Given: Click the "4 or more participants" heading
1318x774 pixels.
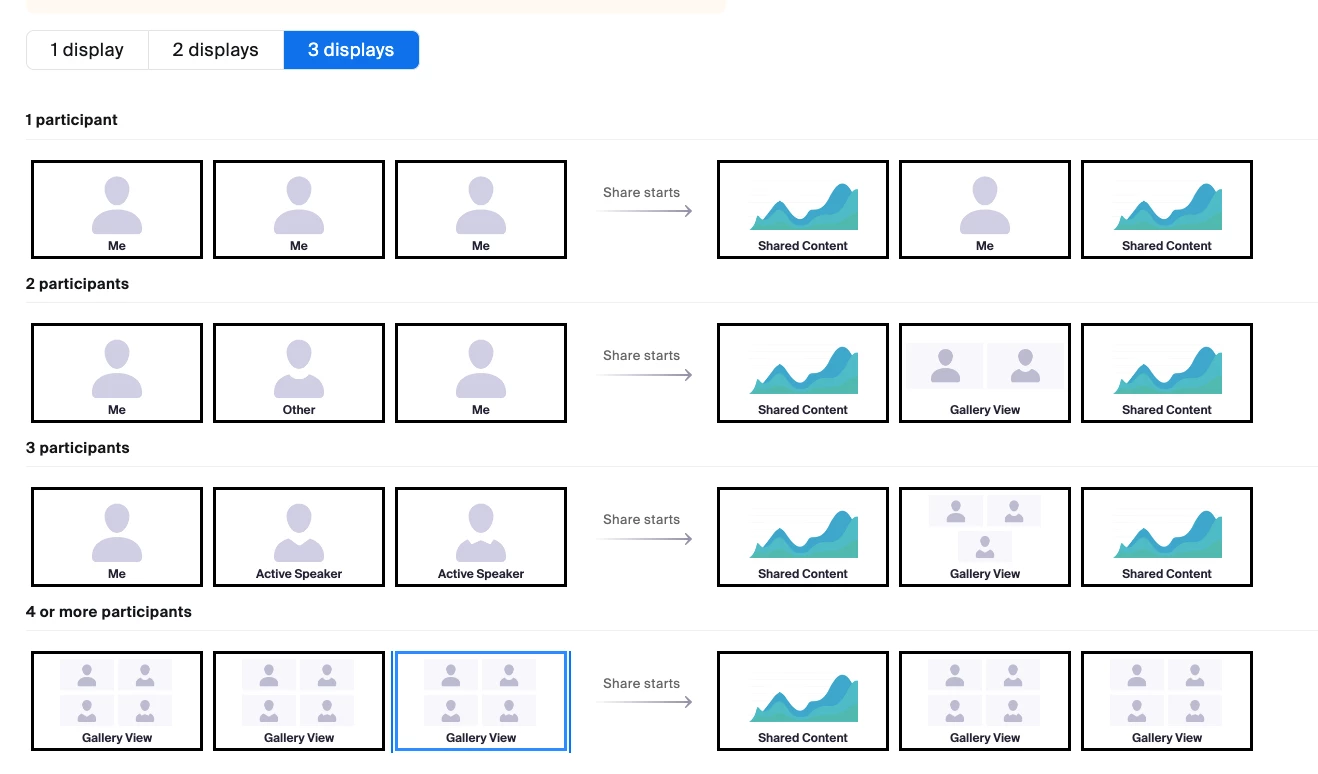Looking at the screenshot, I should [x=108, y=612].
